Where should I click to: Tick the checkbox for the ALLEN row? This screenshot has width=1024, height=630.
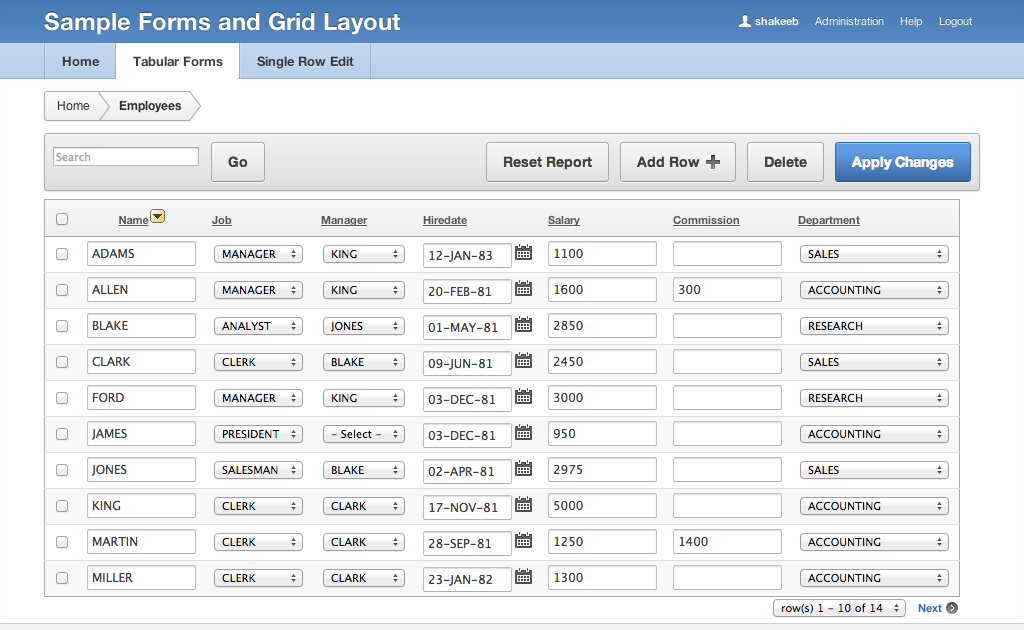(62, 290)
